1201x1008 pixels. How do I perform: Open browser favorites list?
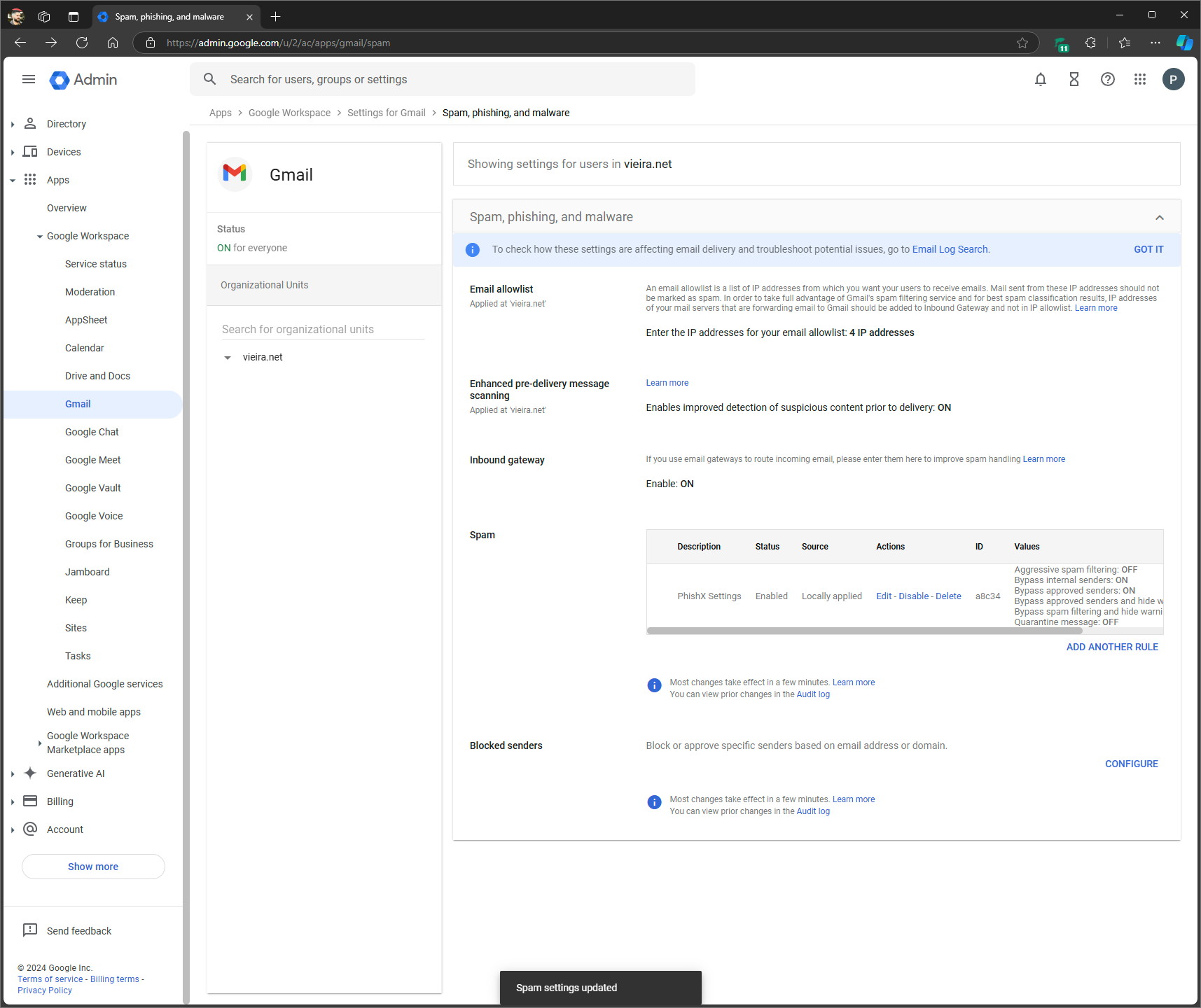(x=1125, y=43)
